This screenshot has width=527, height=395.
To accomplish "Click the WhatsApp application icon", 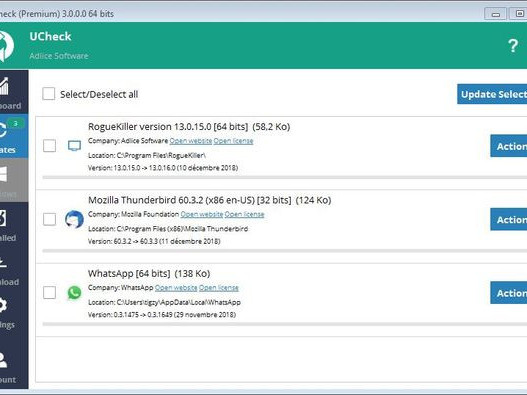I will point(74,292).
